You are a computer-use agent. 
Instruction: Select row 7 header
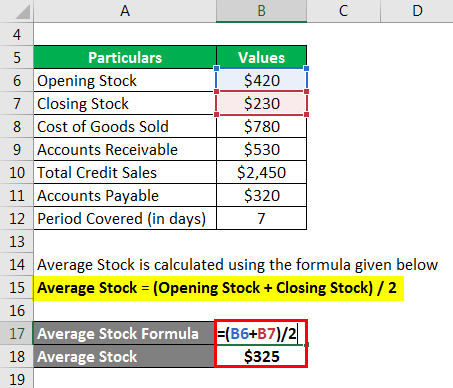(x=17, y=103)
